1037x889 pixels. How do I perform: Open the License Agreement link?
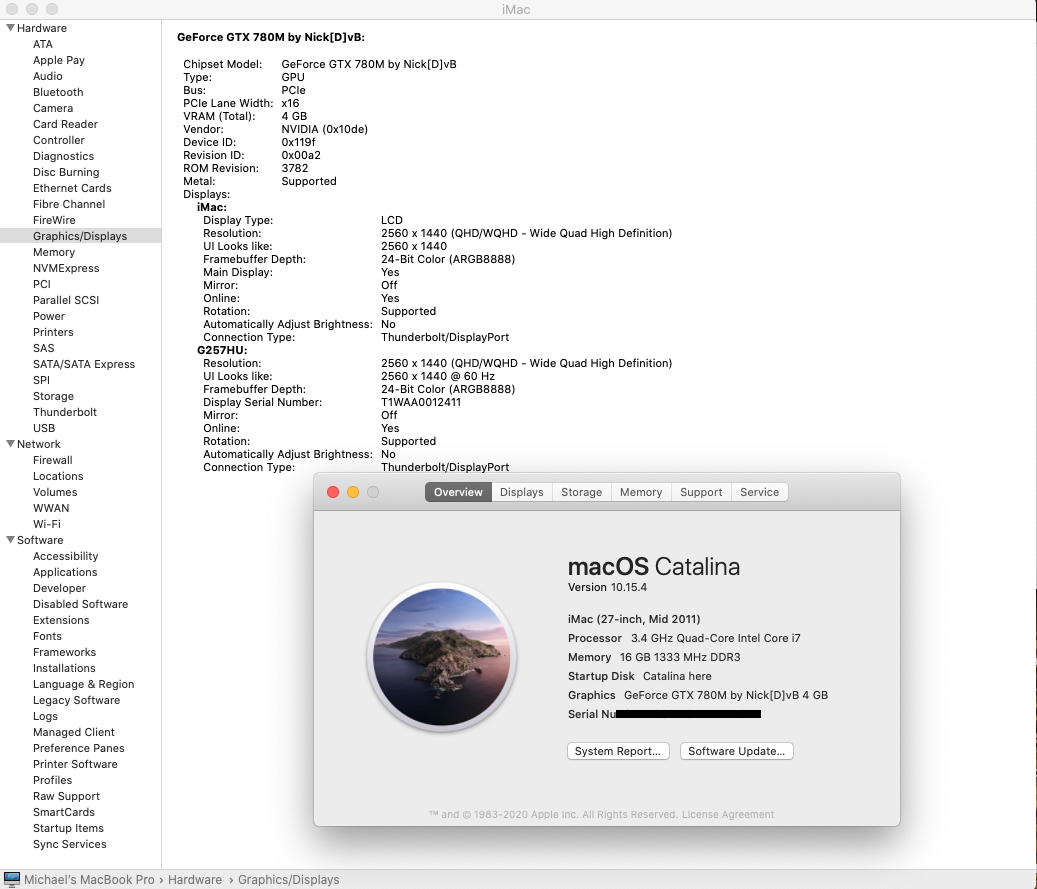(727, 814)
